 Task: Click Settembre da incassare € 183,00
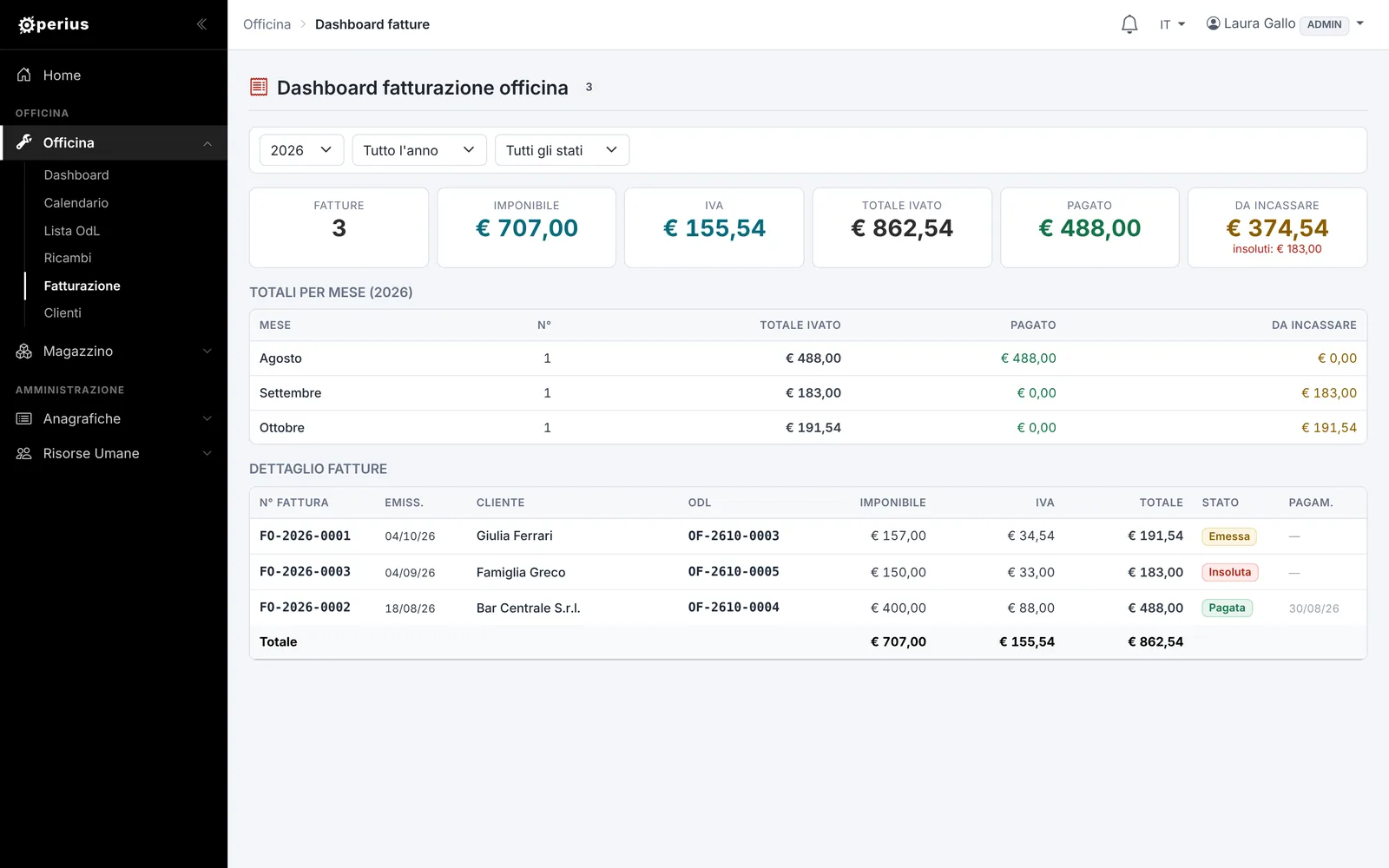pyautogui.click(x=1328, y=392)
